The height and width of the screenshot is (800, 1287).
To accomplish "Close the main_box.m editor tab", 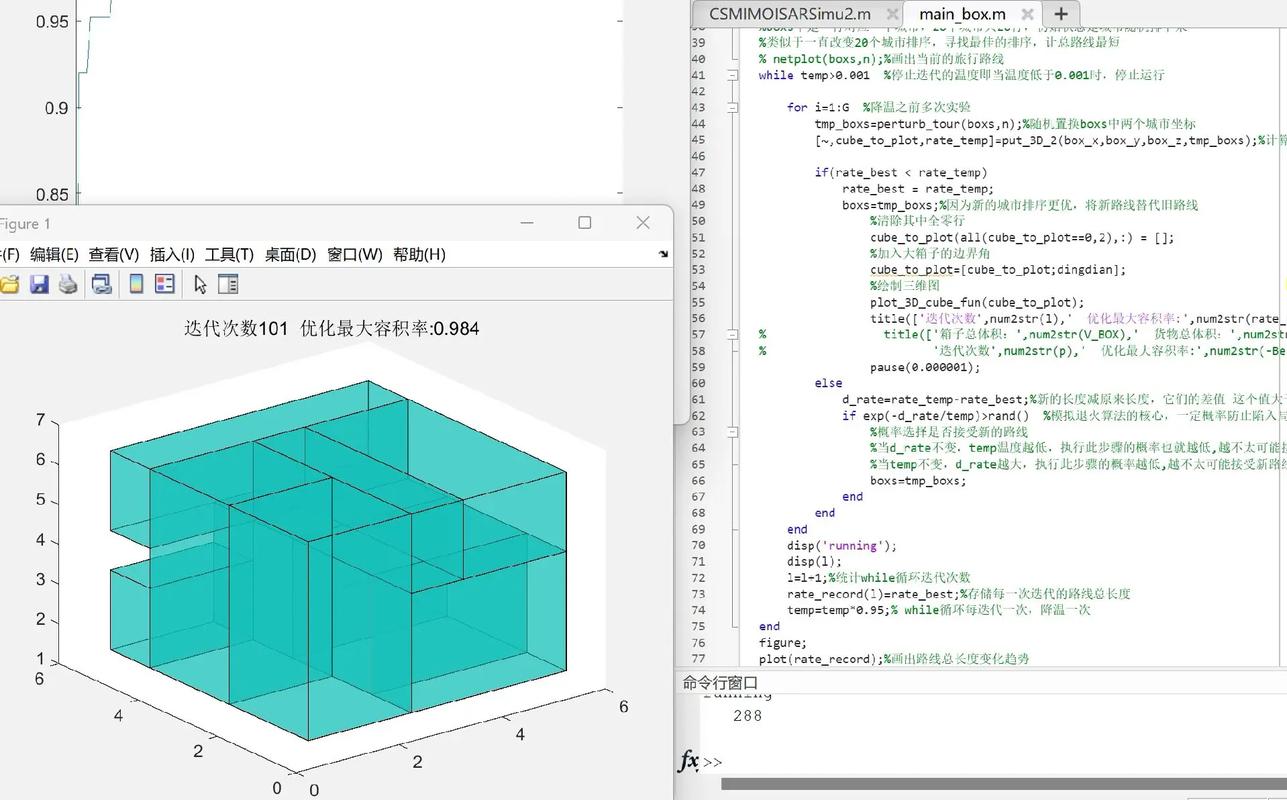I will click(1027, 14).
